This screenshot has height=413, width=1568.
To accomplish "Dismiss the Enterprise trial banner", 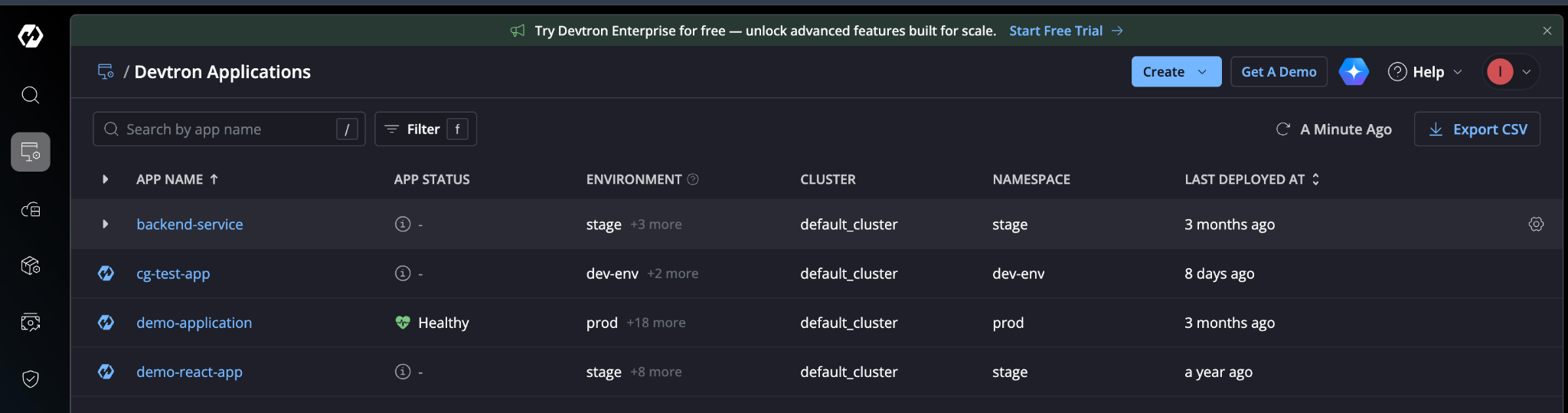I will [x=1547, y=31].
